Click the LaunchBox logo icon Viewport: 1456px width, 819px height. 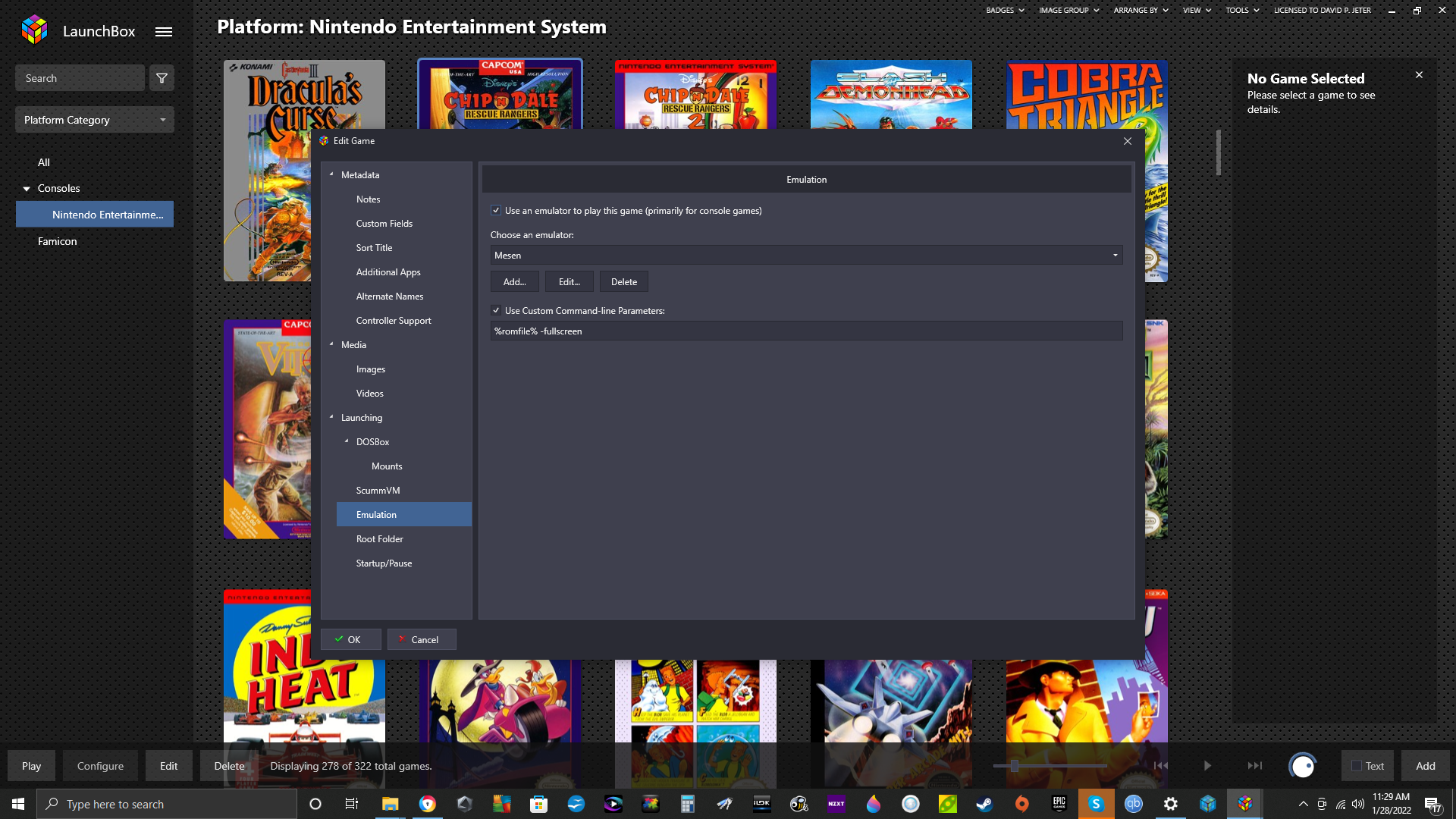[x=35, y=30]
